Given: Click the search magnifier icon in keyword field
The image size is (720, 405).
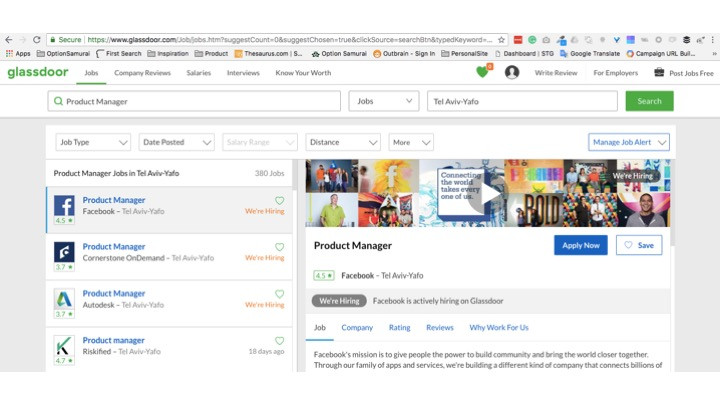Looking at the screenshot, I should (x=58, y=101).
